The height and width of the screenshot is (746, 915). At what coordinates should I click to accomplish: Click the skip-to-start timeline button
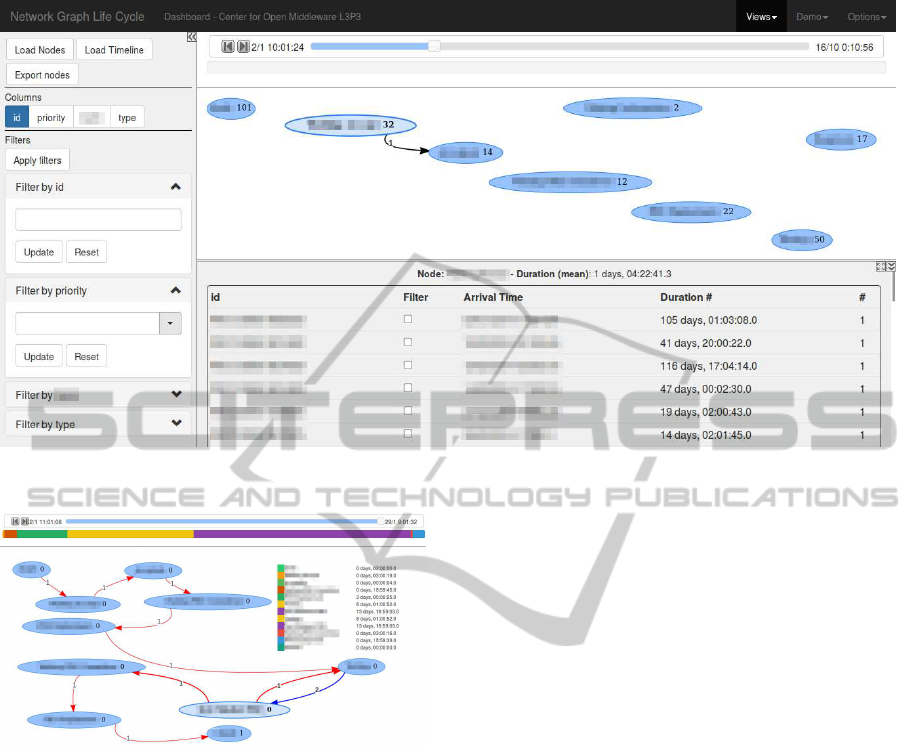click(228, 46)
